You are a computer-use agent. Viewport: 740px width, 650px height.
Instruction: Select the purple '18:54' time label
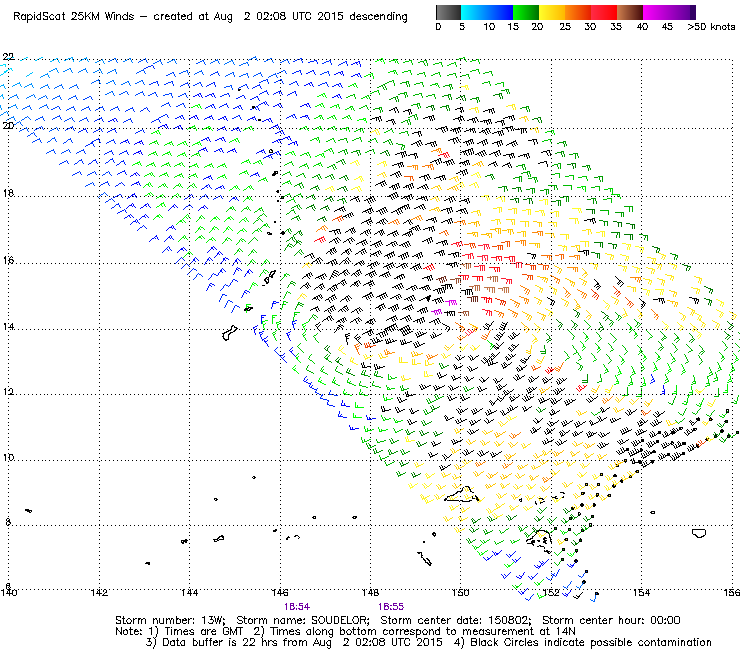pyautogui.click(x=297, y=607)
